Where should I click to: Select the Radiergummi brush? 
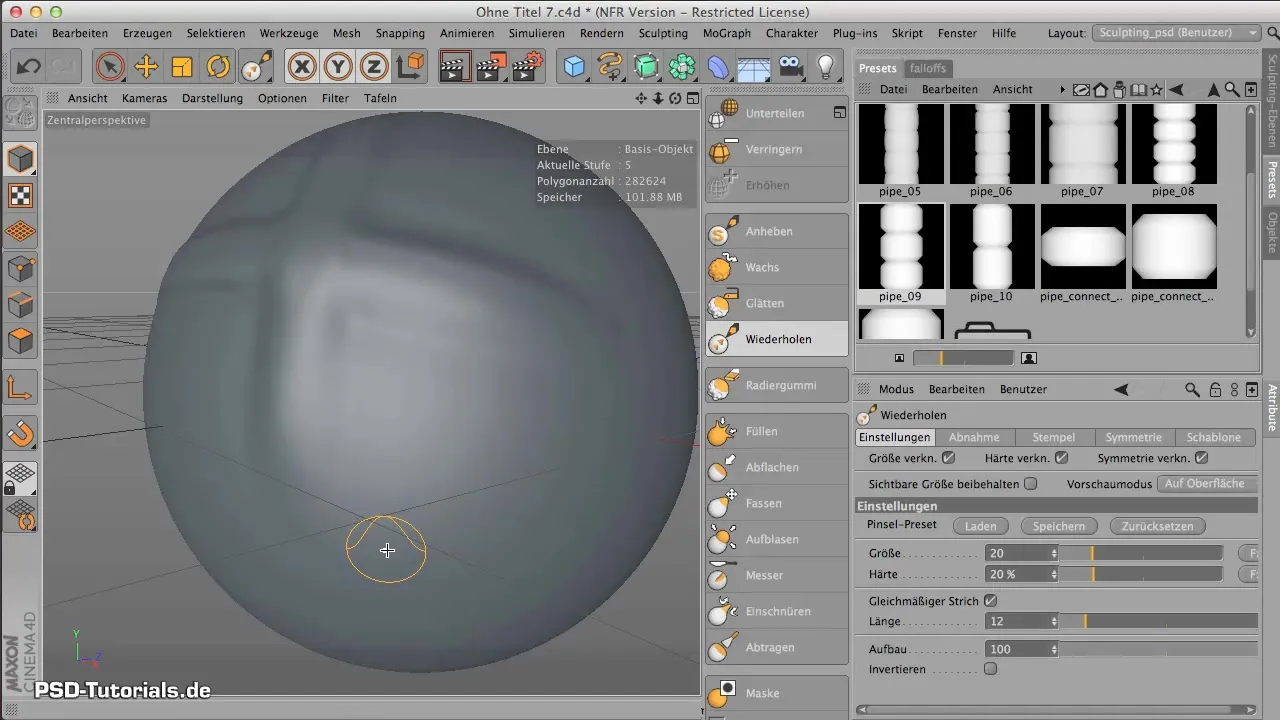[777, 385]
